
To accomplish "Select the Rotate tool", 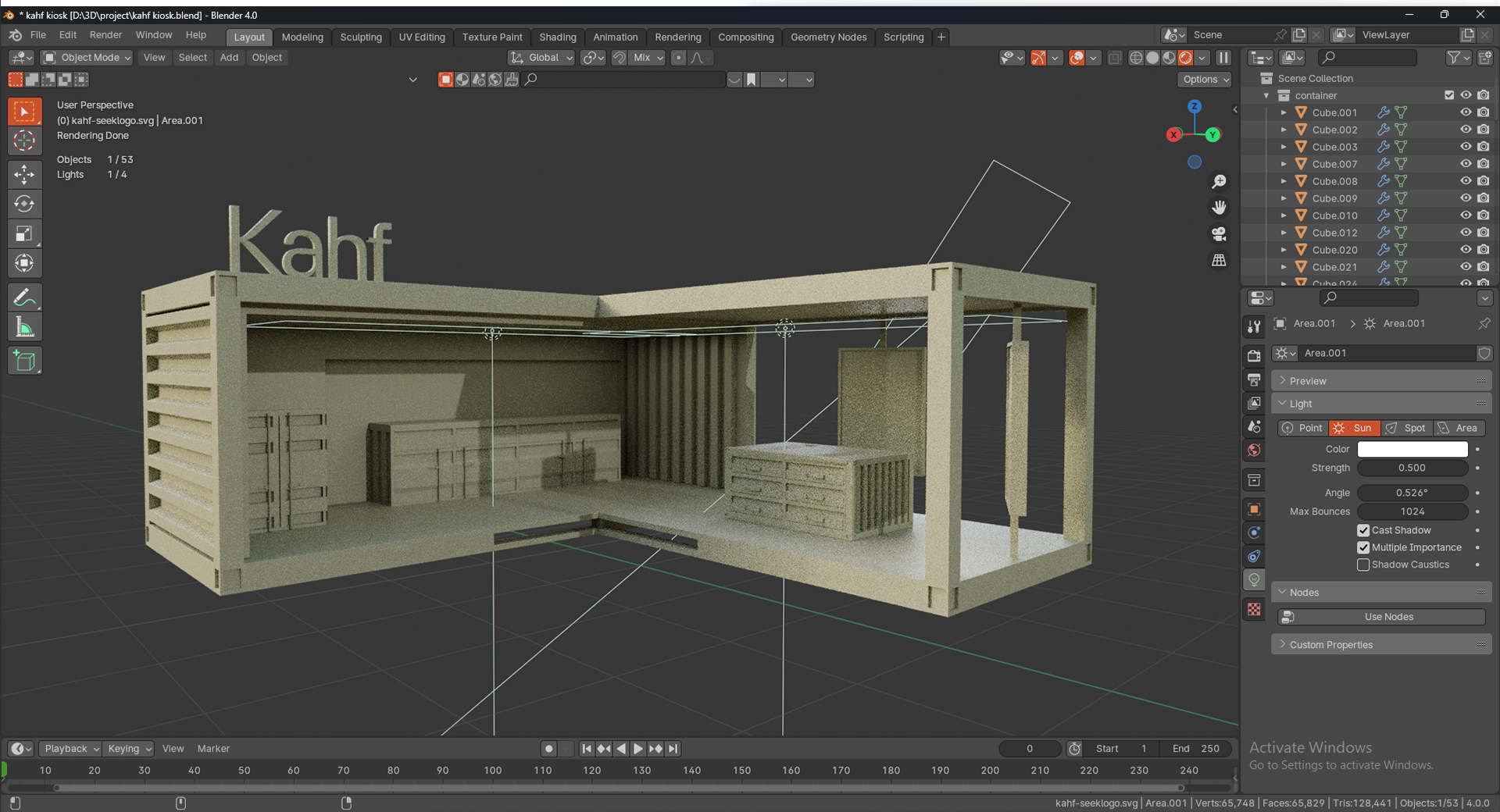I will click(x=24, y=204).
